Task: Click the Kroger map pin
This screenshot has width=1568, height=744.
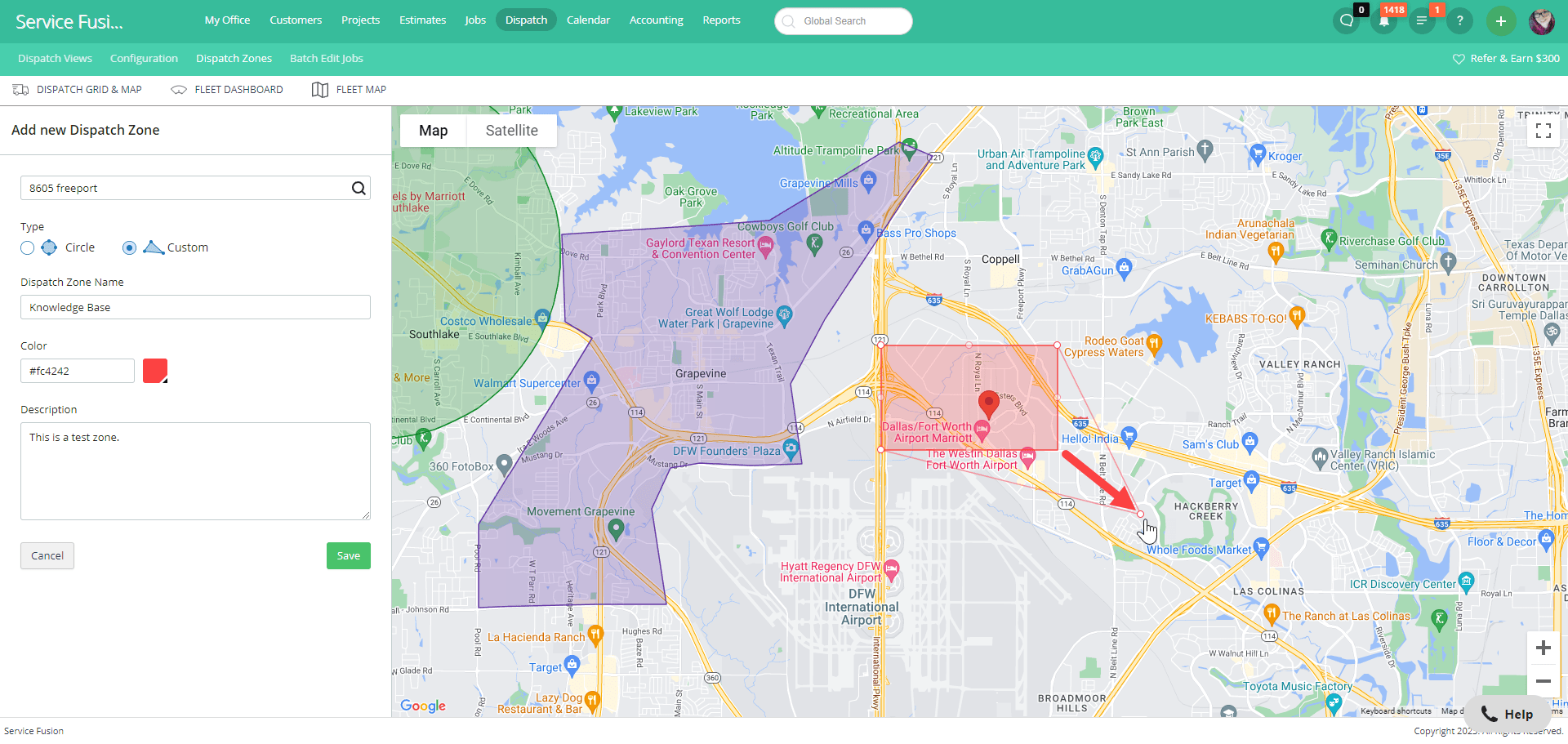Action: coord(1258,153)
